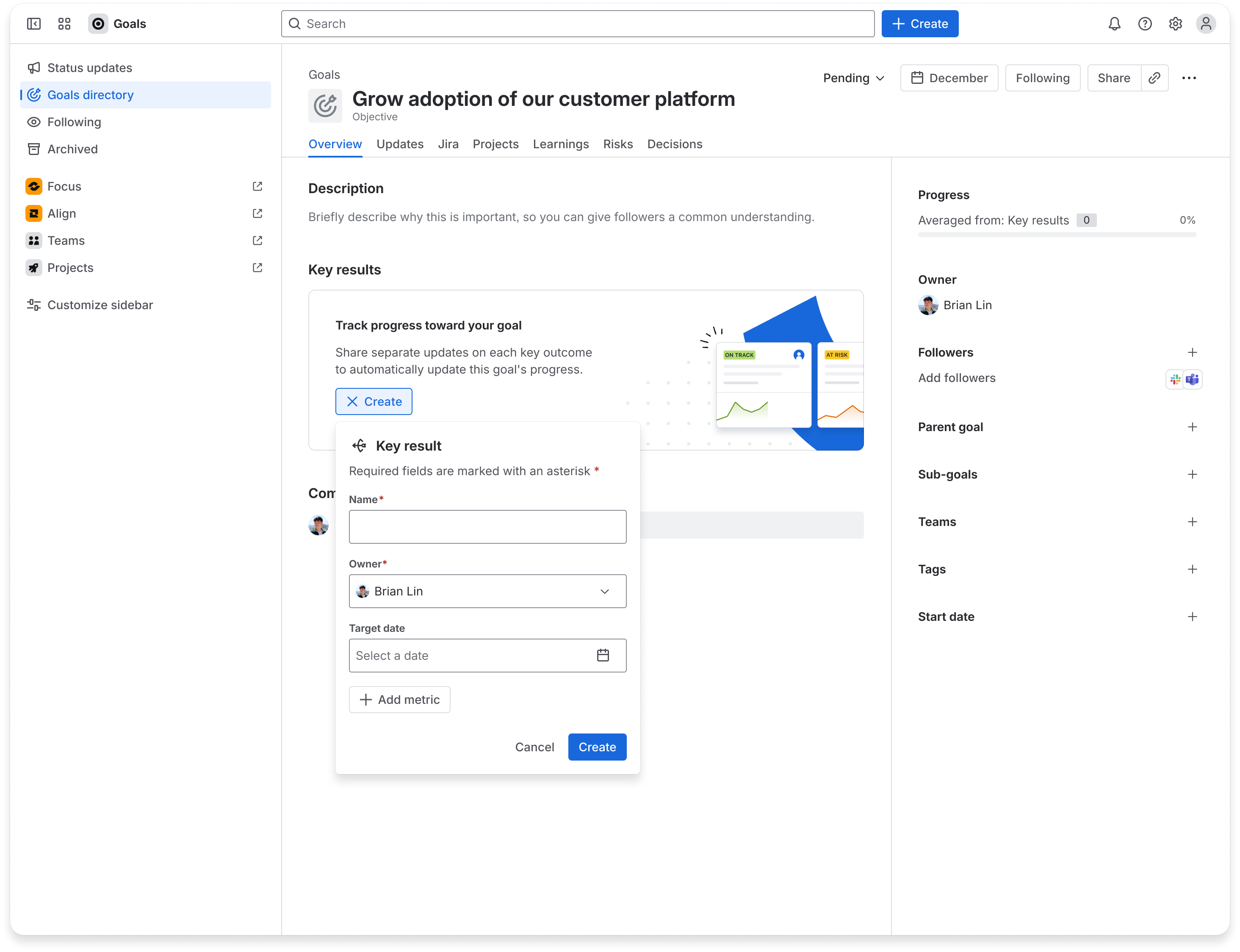
Task: Switch to the Updates tab
Action: 399,144
